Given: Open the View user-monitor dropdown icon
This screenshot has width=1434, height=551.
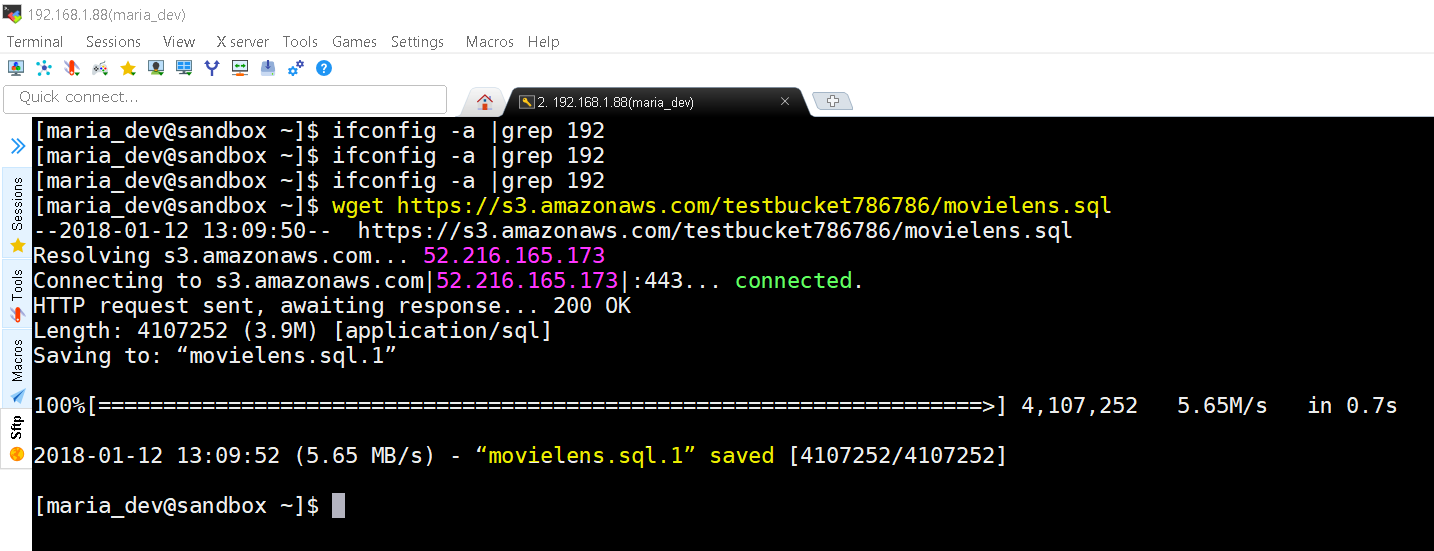Looking at the screenshot, I should point(156,68).
